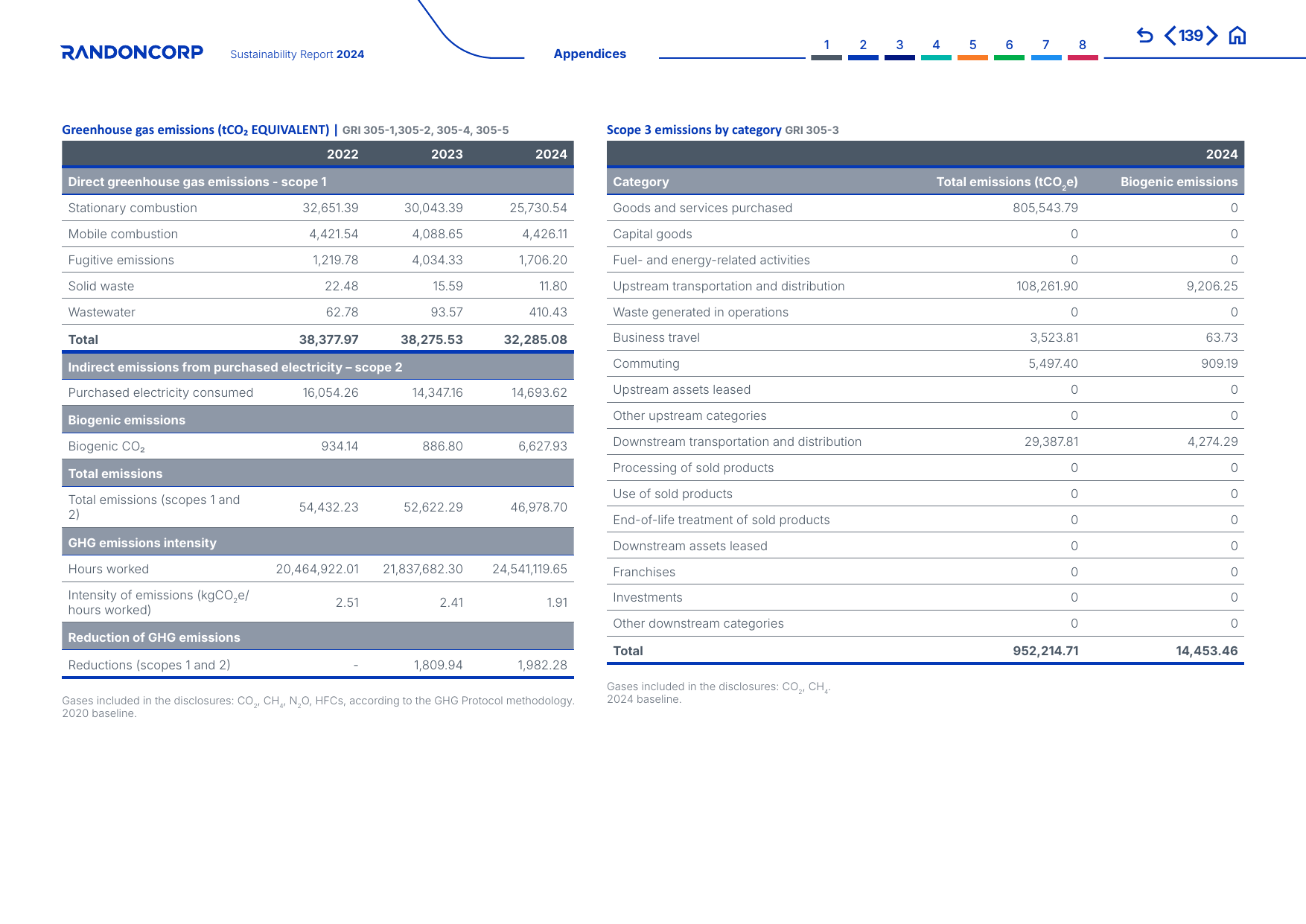1306x924 pixels.
Task: Jump to chapter 2 tab
Action: click(x=863, y=48)
